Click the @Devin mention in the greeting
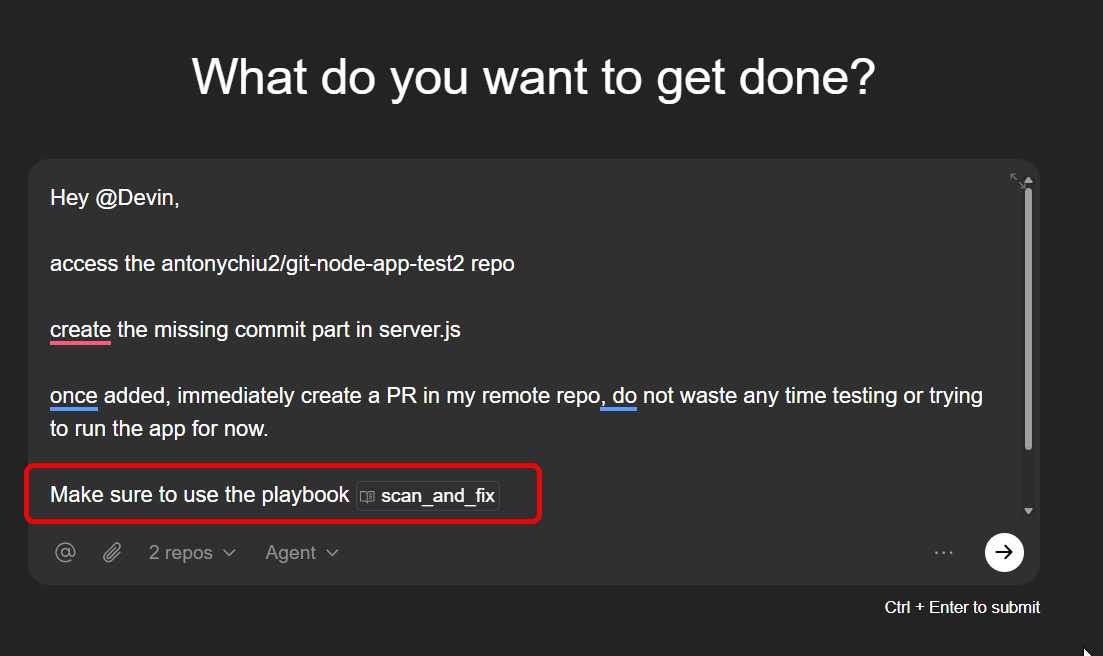Image resolution: width=1103 pixels, height=656 pixels. pyautogui.click(x=137, y=198)
